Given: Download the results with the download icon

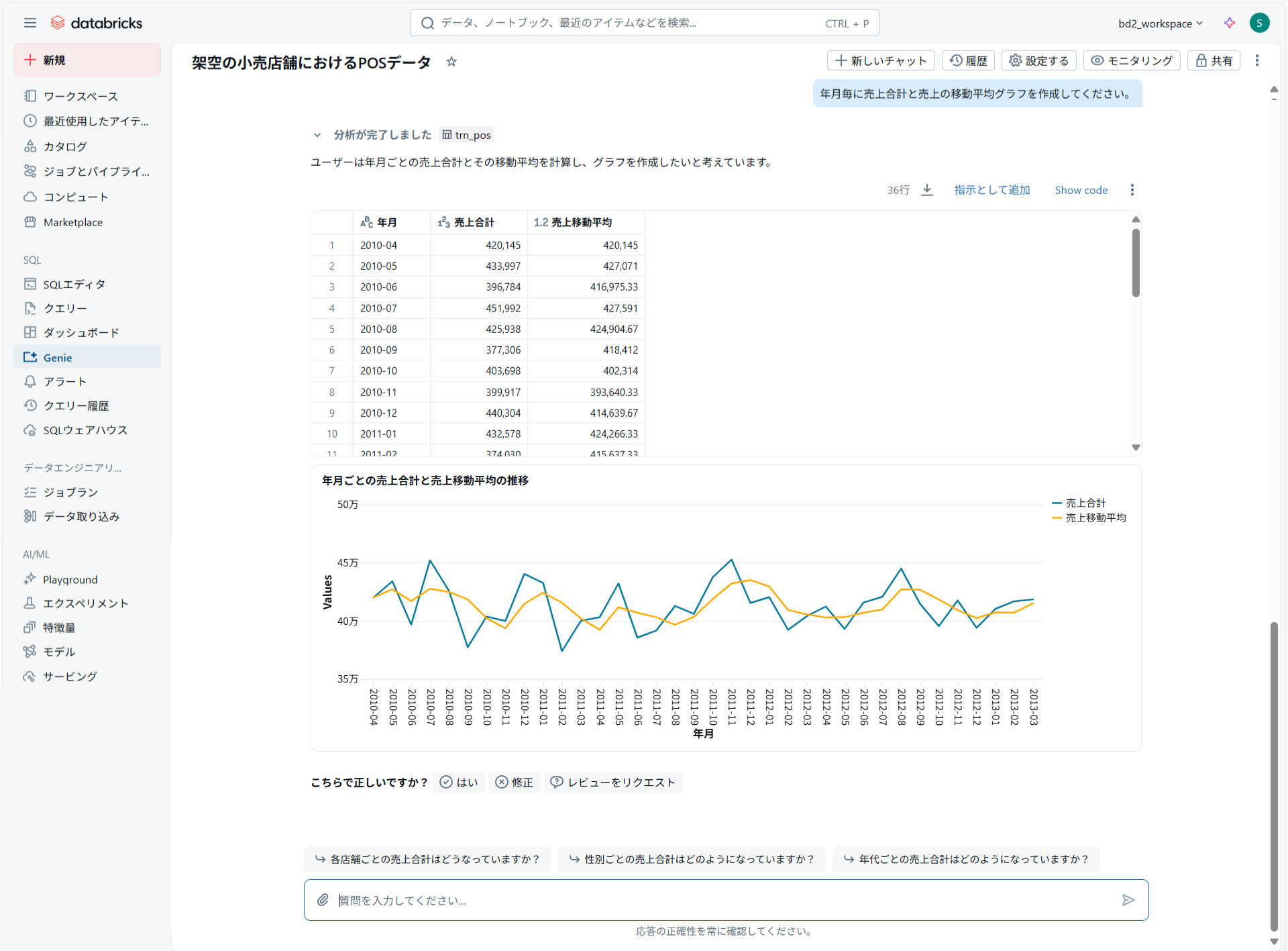Looking at the screenshot, I should tap(927, 190).
